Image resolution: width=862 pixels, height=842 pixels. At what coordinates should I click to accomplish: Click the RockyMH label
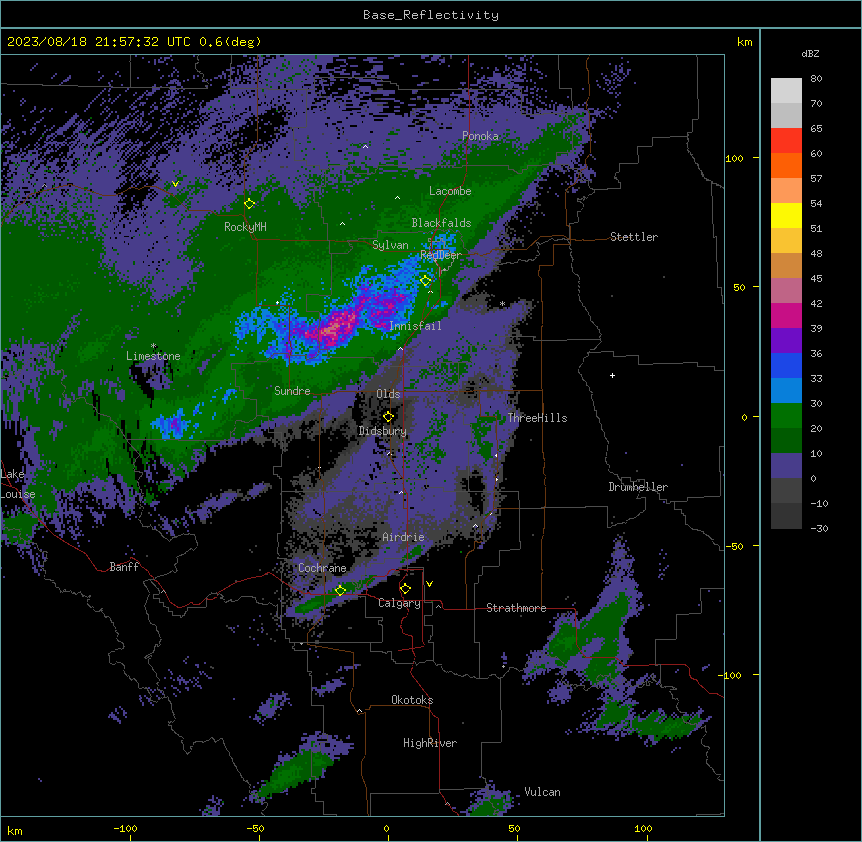point(245,227)
